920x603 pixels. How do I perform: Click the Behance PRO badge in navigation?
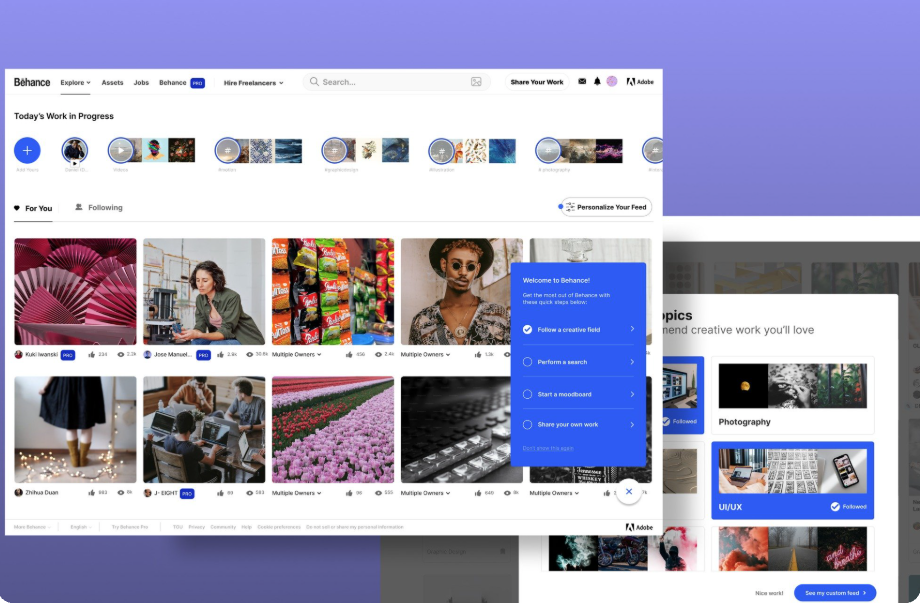pyautogui.click(x=198, y=83)
